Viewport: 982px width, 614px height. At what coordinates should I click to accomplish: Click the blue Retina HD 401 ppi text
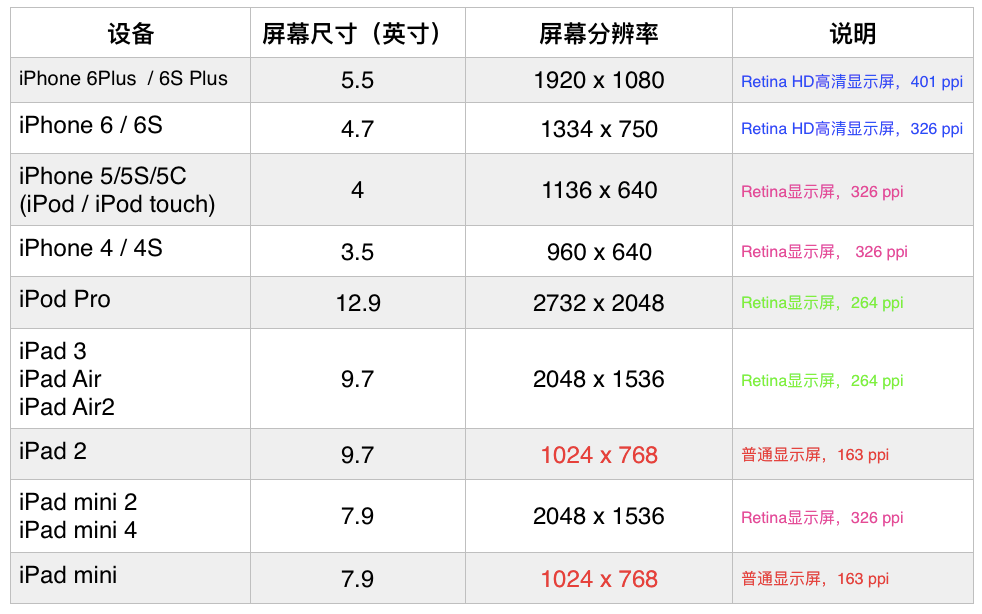coord(851,82)
